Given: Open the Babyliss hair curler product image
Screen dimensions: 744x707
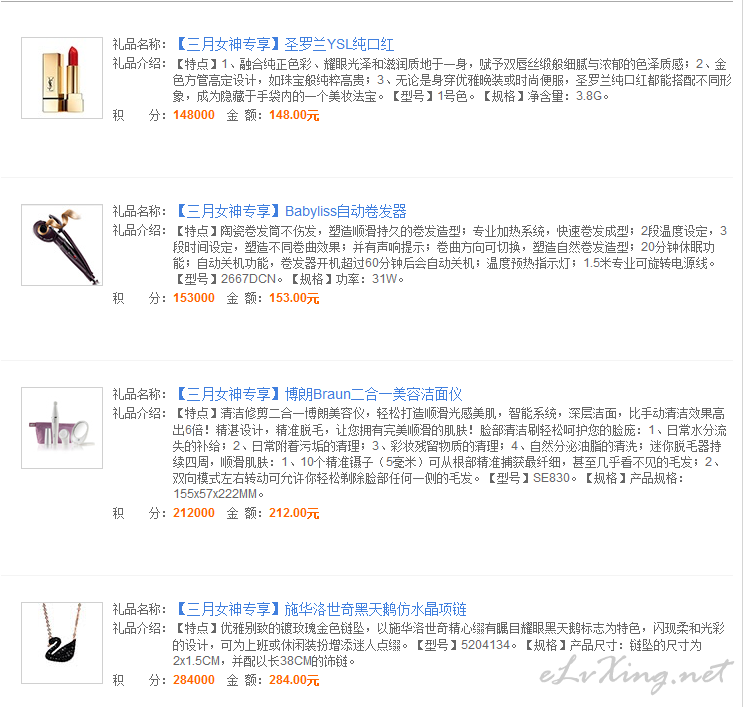Looking at the screenshot, I should (x=62, y=245).
